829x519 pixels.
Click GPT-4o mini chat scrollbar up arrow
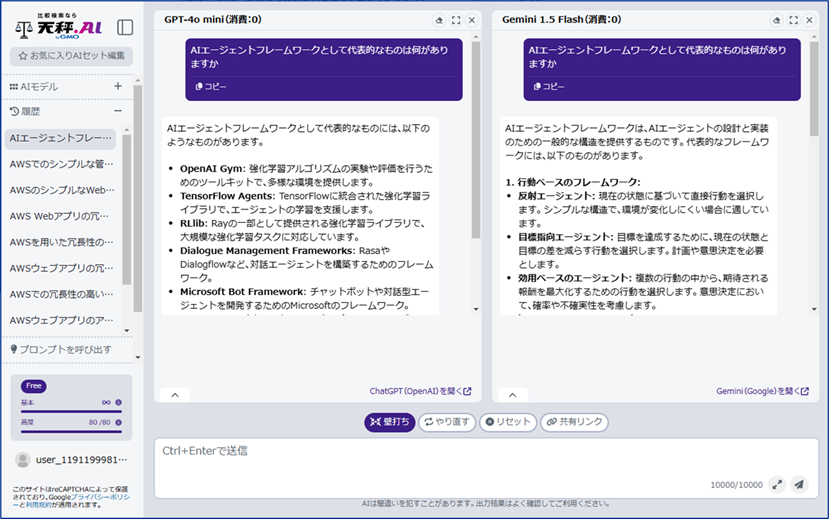click(476, 37)
